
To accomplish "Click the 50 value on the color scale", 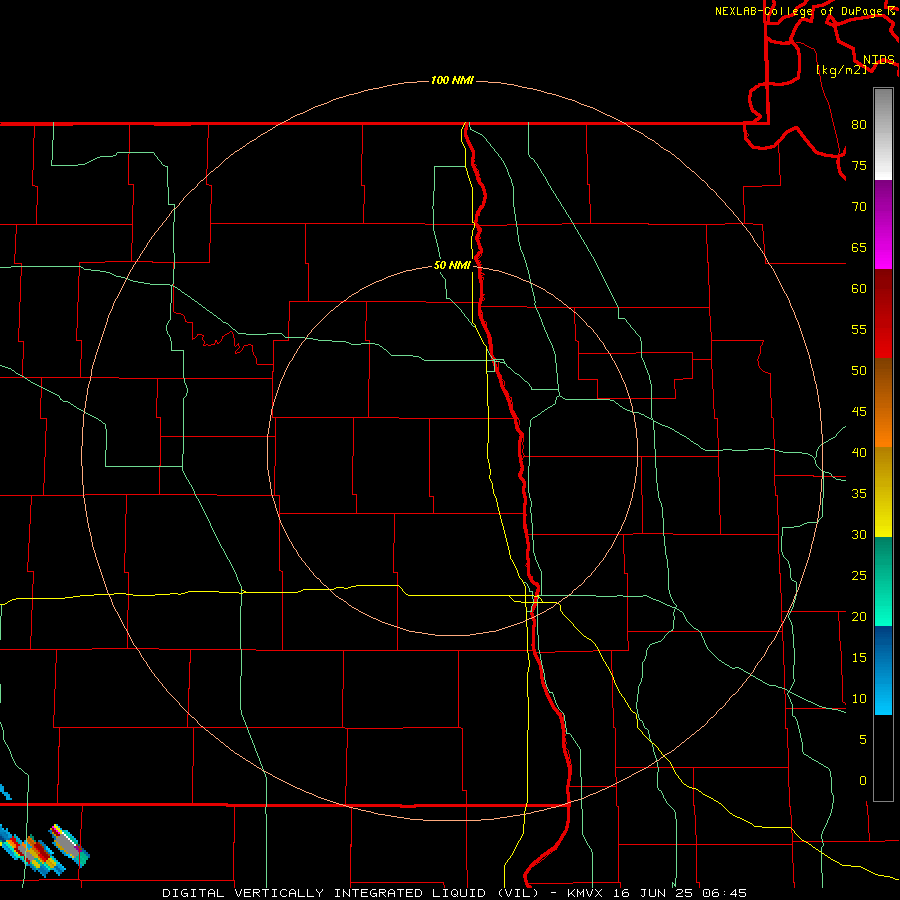I will tap(859, 370).
